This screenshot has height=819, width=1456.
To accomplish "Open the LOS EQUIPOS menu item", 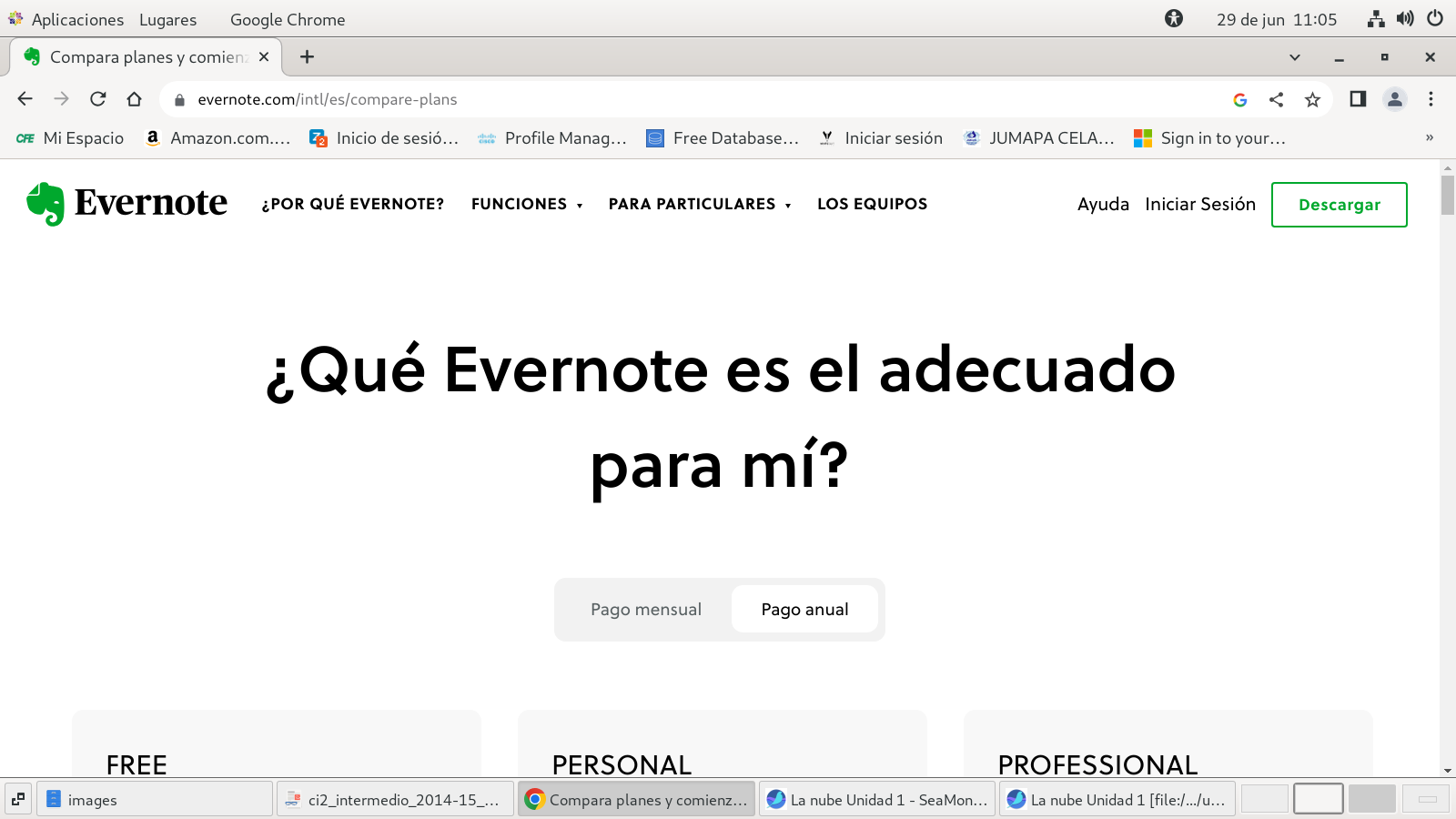I will [x=872, y=205].
